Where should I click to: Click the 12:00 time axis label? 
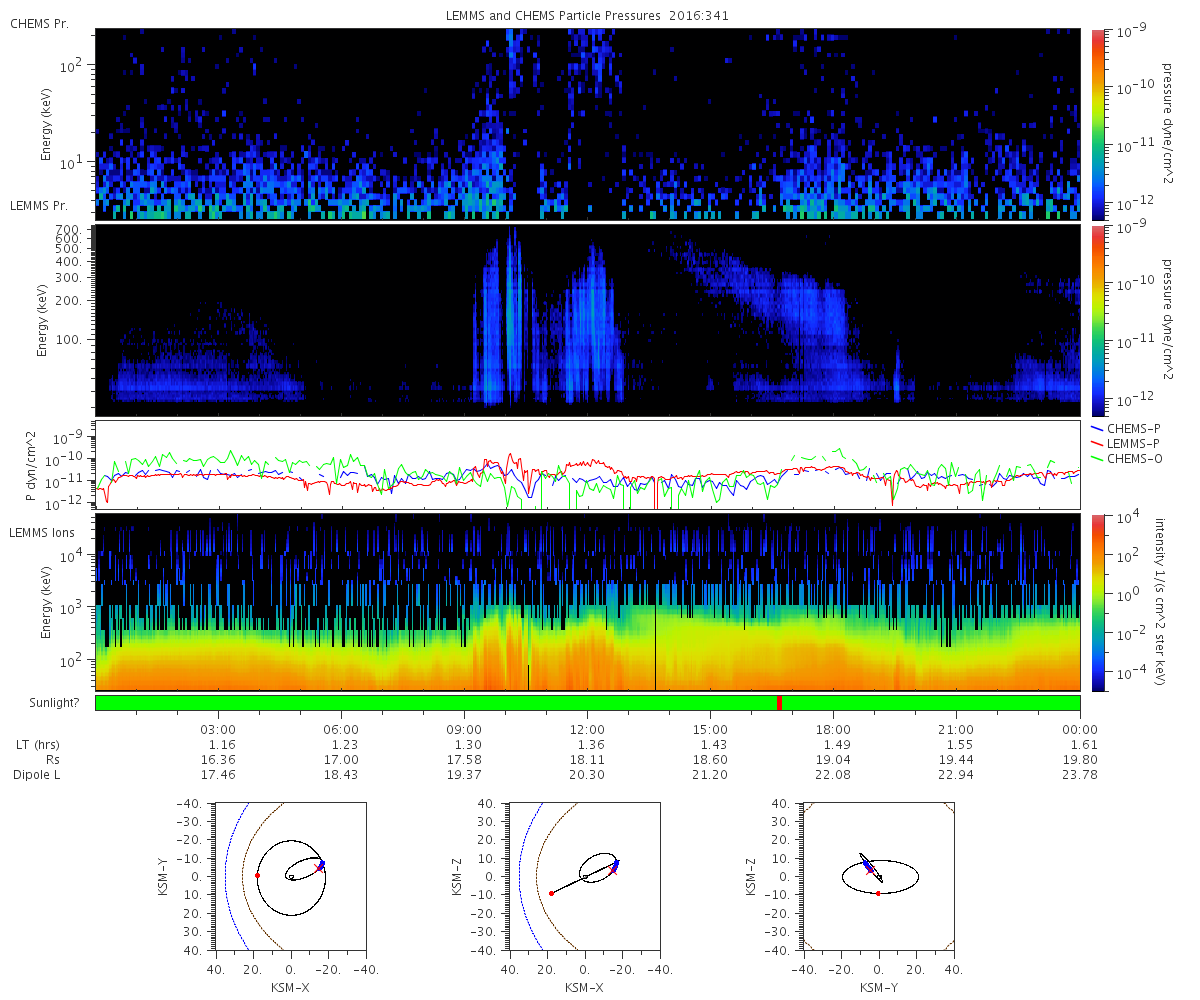point(587,729)
